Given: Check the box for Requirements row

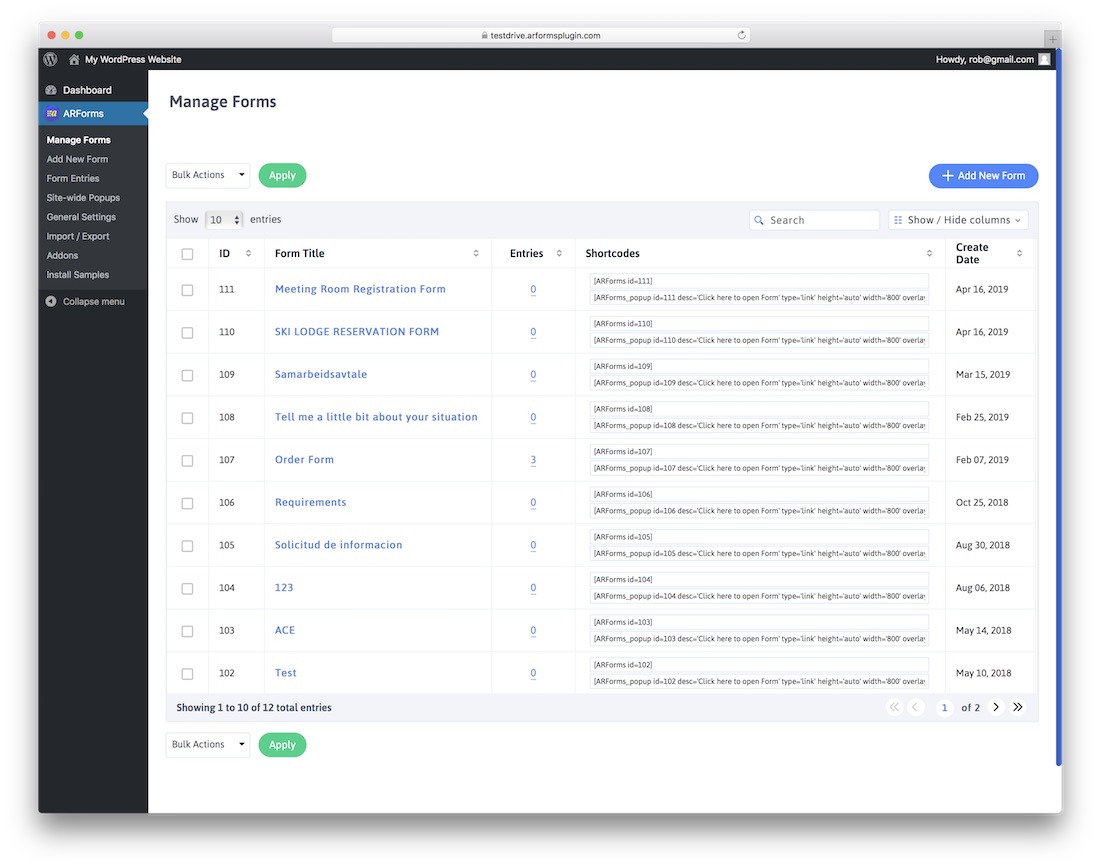Looking at the screenshot, I should tap(187, 503).
